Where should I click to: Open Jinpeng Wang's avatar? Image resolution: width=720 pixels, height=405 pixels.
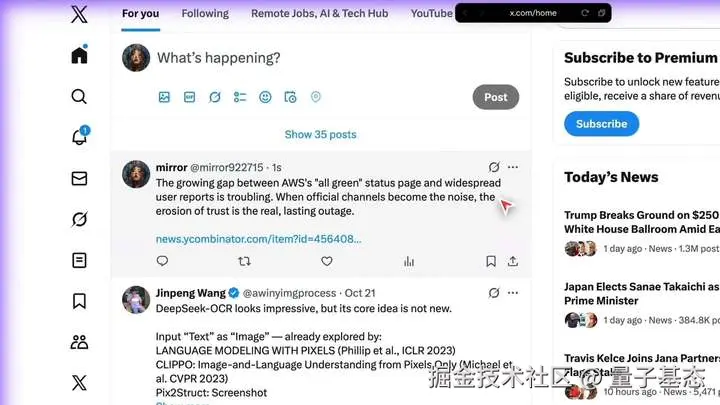pos(136,299)
